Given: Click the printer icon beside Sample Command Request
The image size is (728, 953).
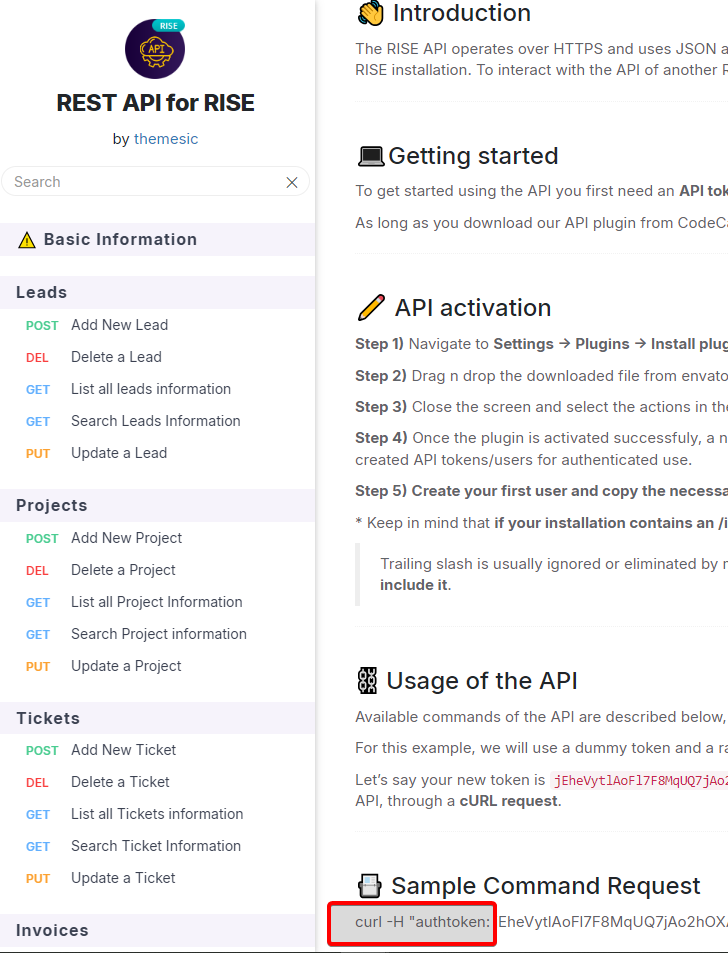Looking at the screenshot, I should pos(370,886).
